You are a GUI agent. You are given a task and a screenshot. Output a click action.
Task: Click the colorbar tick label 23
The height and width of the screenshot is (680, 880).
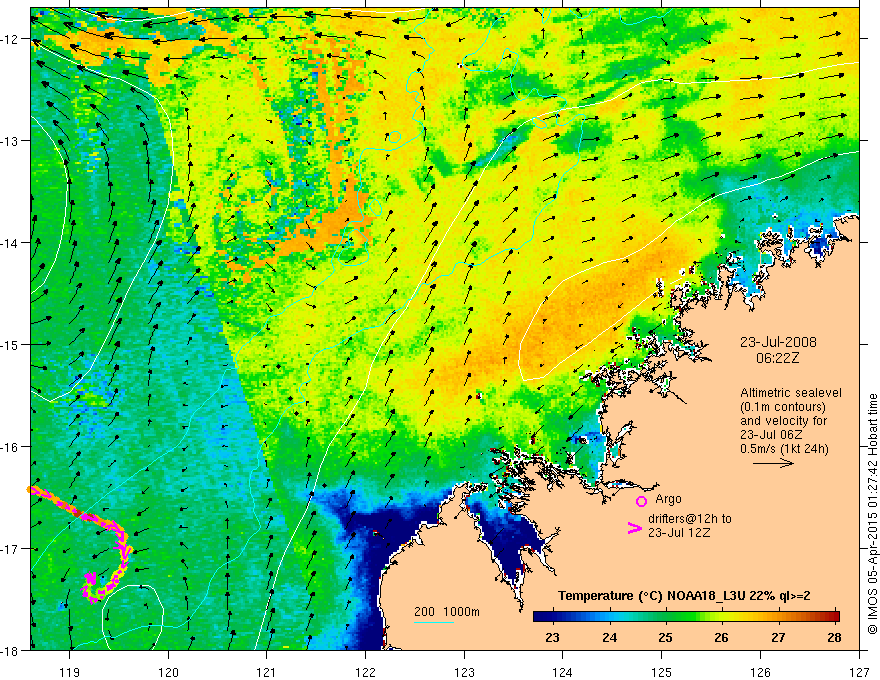(x=552, y=637)
